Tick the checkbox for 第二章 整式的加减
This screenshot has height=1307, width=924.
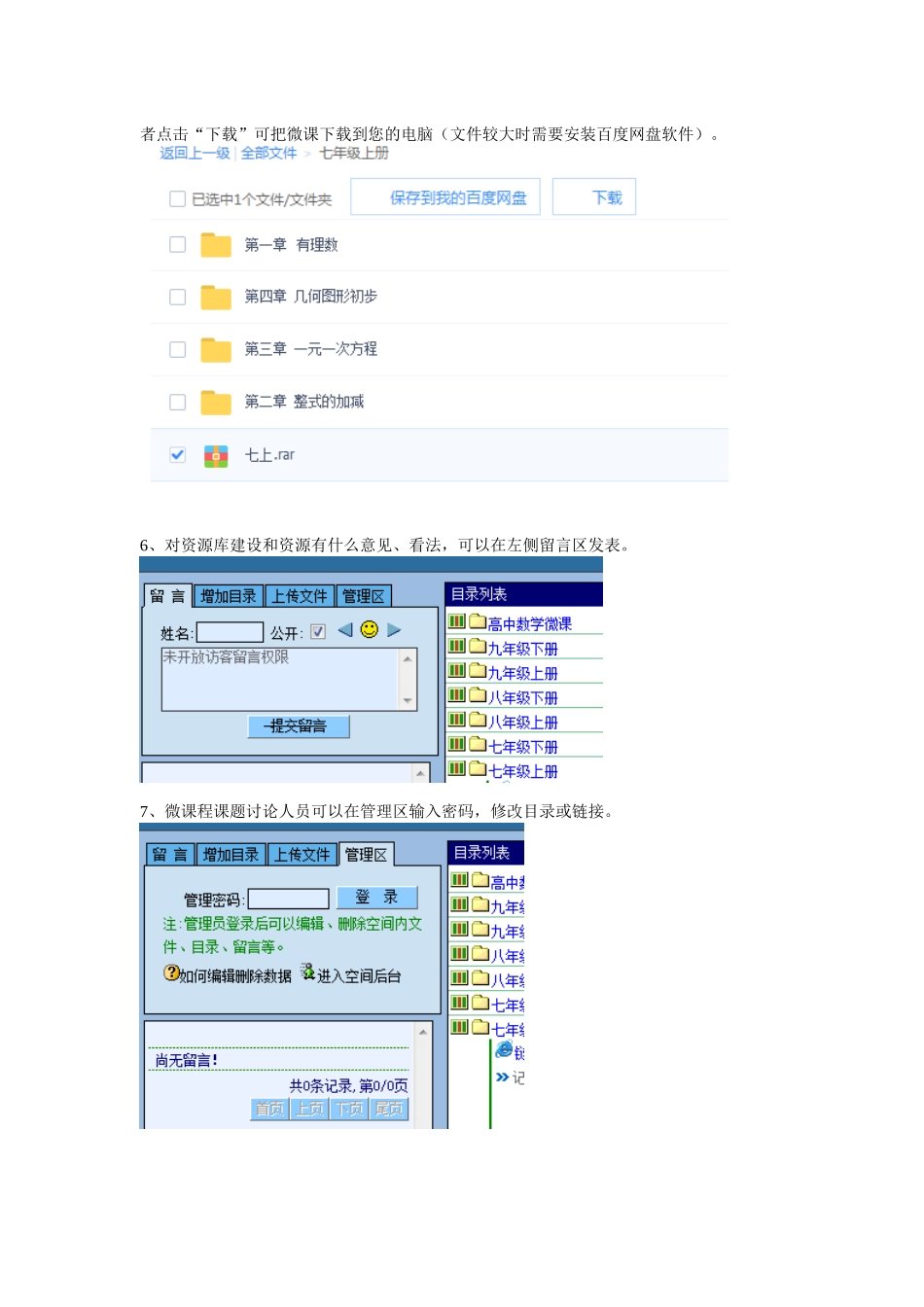177,402
